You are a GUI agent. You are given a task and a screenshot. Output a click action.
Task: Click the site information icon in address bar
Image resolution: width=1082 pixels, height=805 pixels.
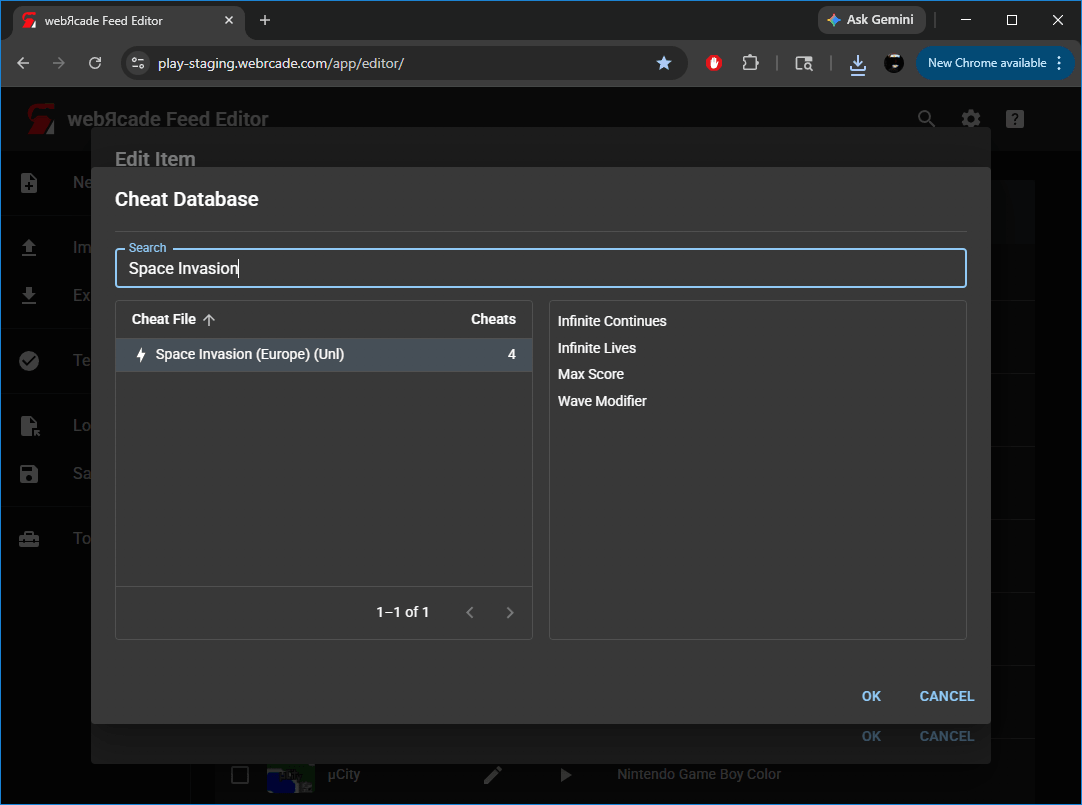[139, 63]
